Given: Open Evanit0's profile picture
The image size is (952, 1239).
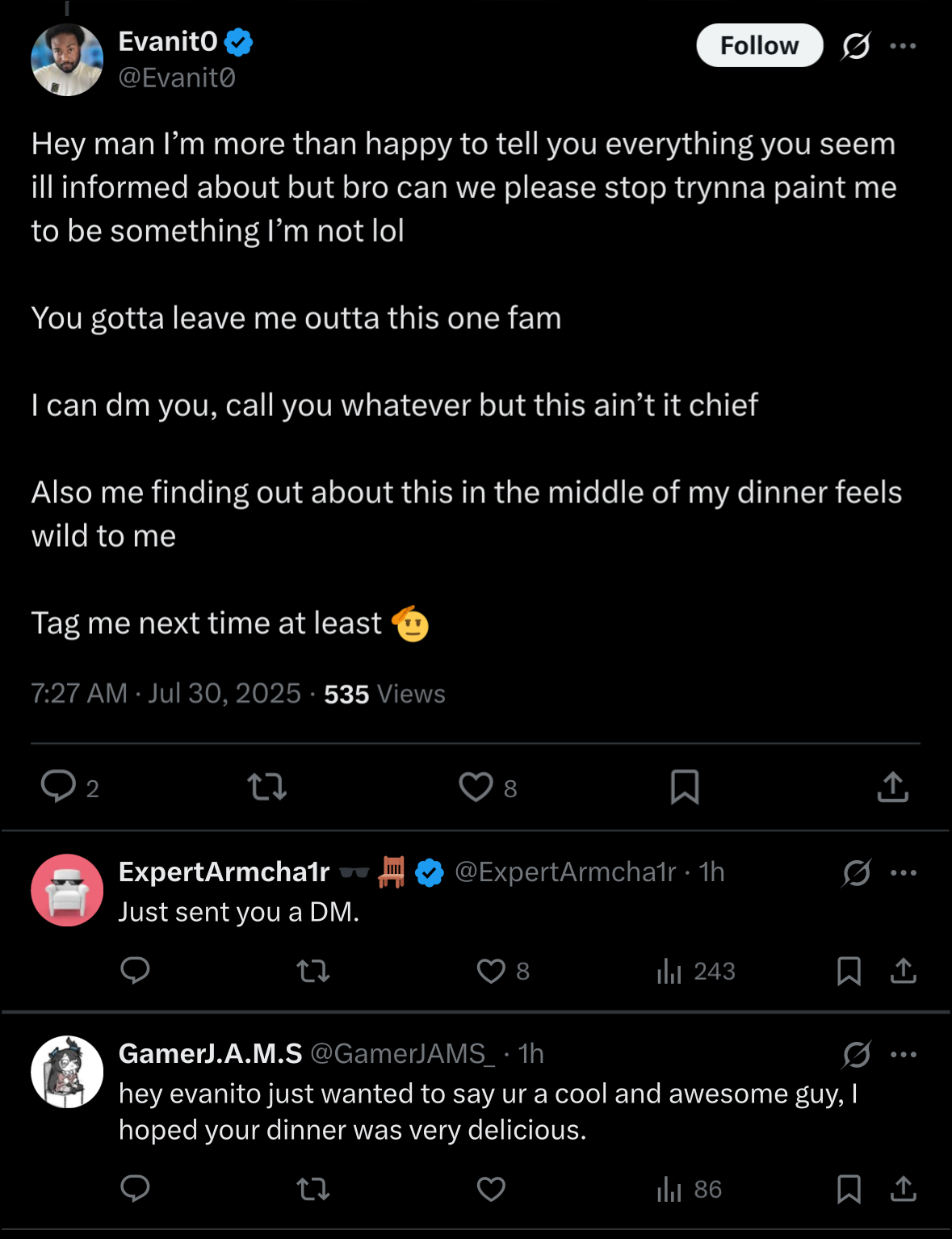Looking at the screenshot, I should (67, 60).
